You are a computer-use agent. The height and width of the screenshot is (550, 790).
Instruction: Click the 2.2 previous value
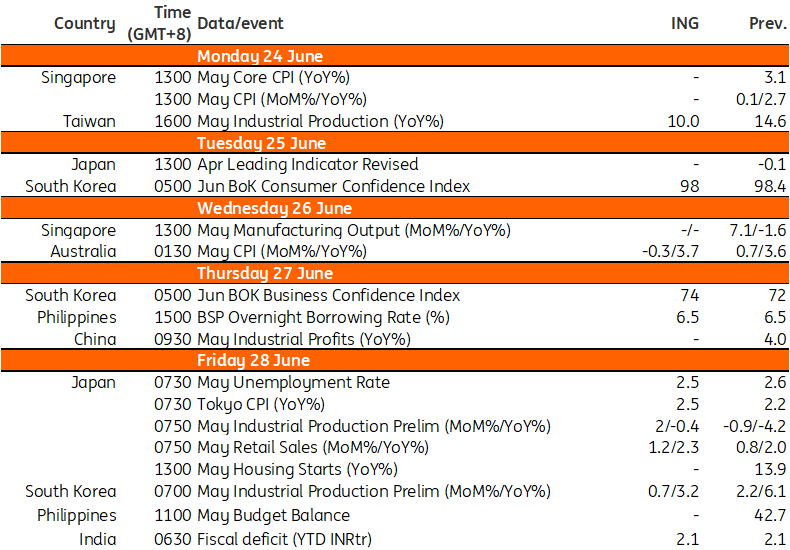coord(776,404)
